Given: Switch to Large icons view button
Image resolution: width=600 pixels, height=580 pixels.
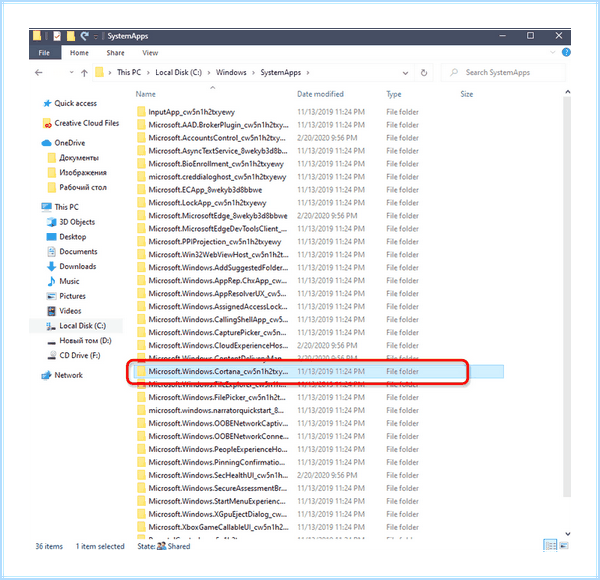Looking at the screenshot, I should click(564, 546).
